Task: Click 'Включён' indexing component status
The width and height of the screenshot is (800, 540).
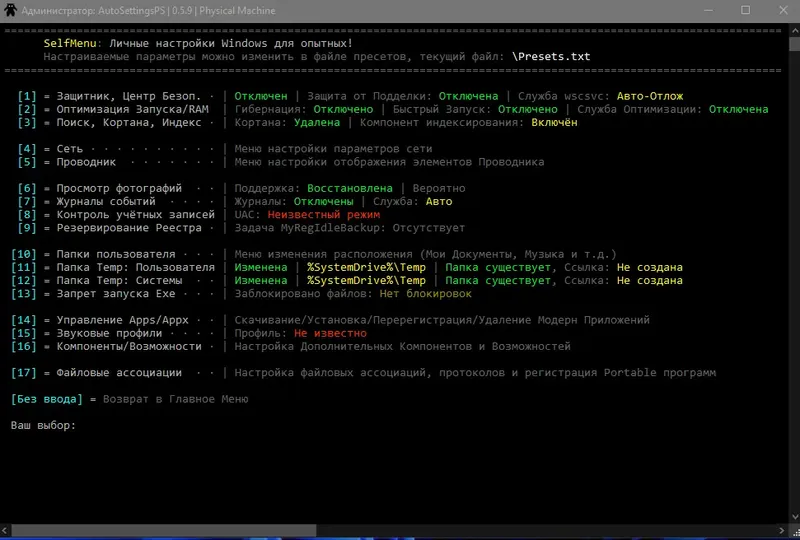Action: pos(554,122)
